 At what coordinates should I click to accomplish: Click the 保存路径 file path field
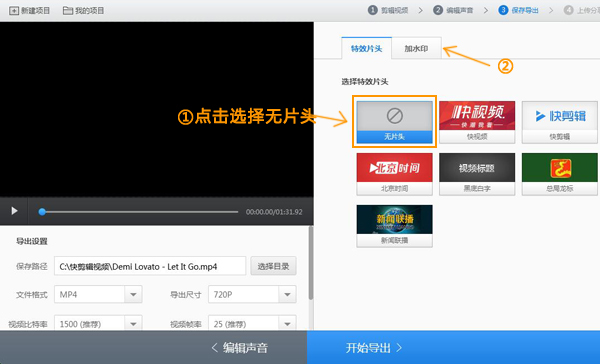(150, 266)
